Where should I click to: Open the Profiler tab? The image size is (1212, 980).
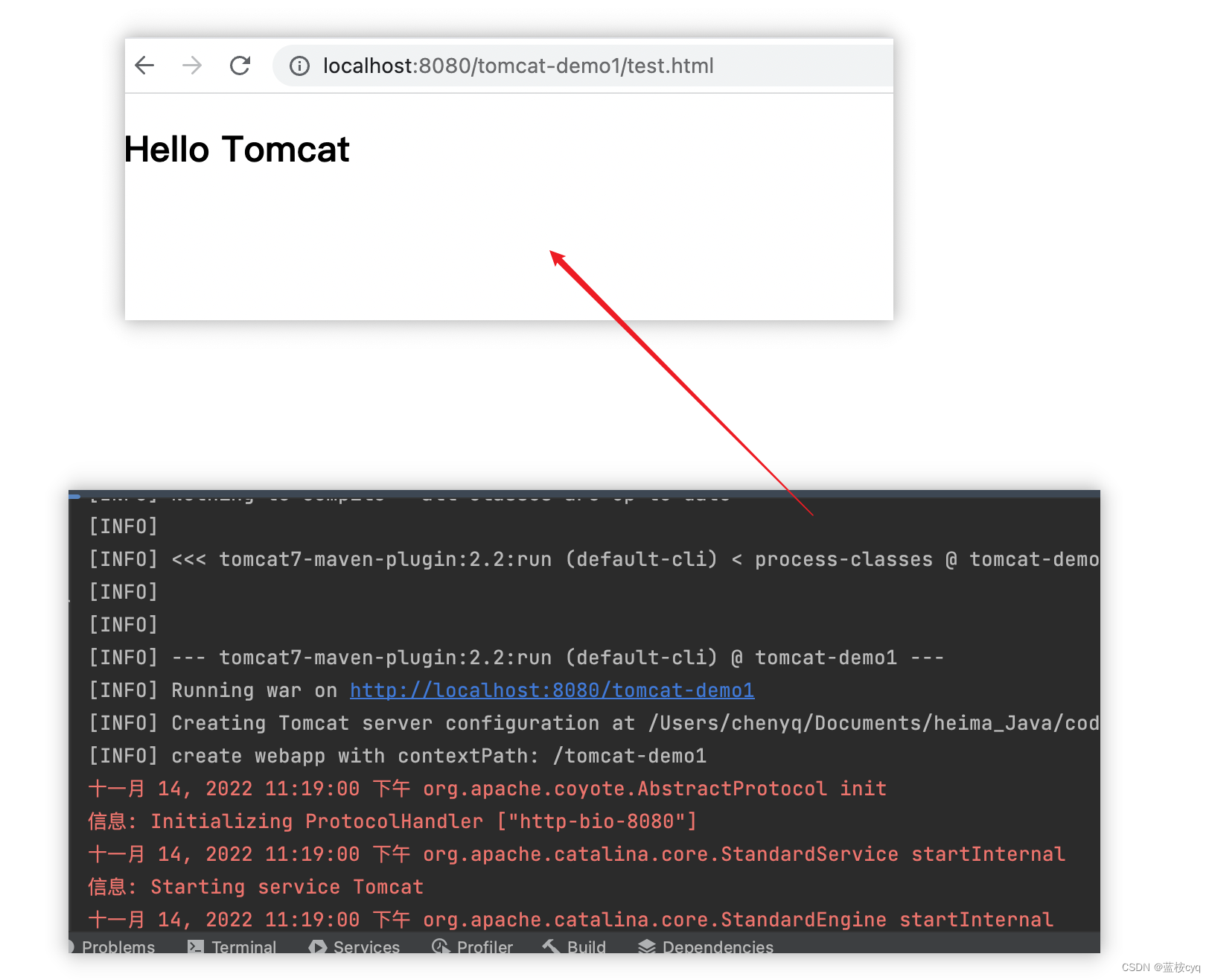pyautogui.click(x=472, y=946)
